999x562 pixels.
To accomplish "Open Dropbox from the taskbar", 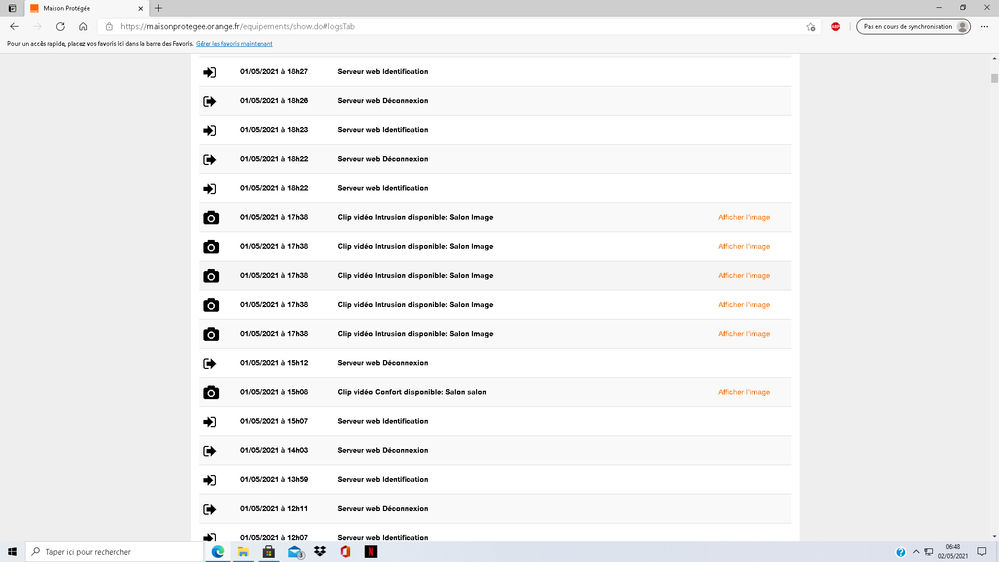I will click(320, 551).
